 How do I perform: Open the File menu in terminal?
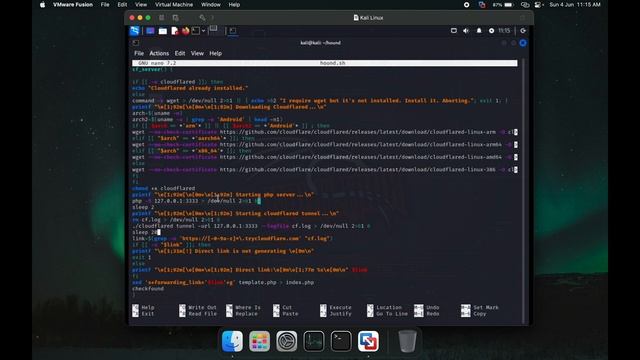(139, 53)
